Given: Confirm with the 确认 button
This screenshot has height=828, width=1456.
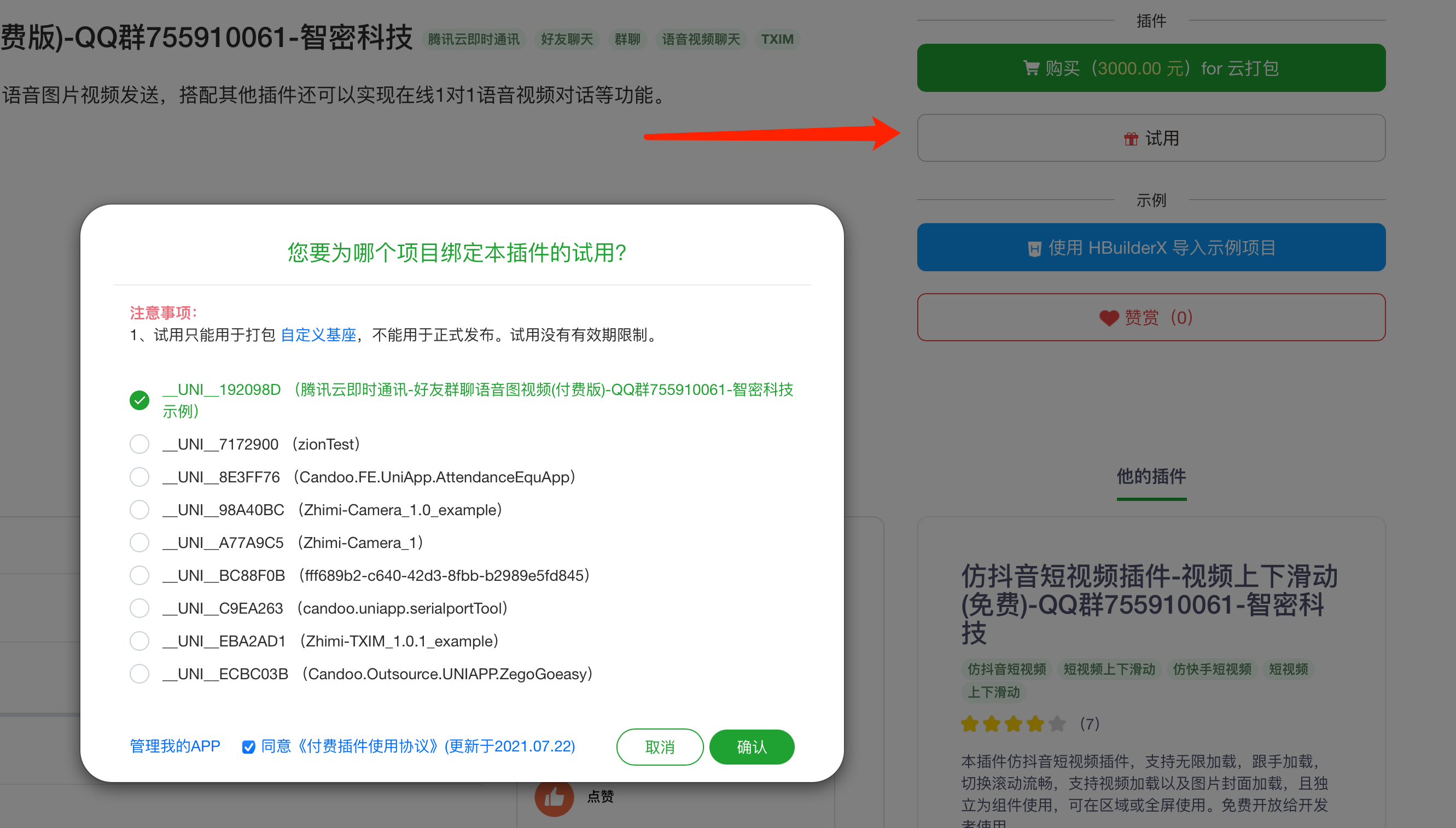Looking at the screenshot, I should pos(752,747).
